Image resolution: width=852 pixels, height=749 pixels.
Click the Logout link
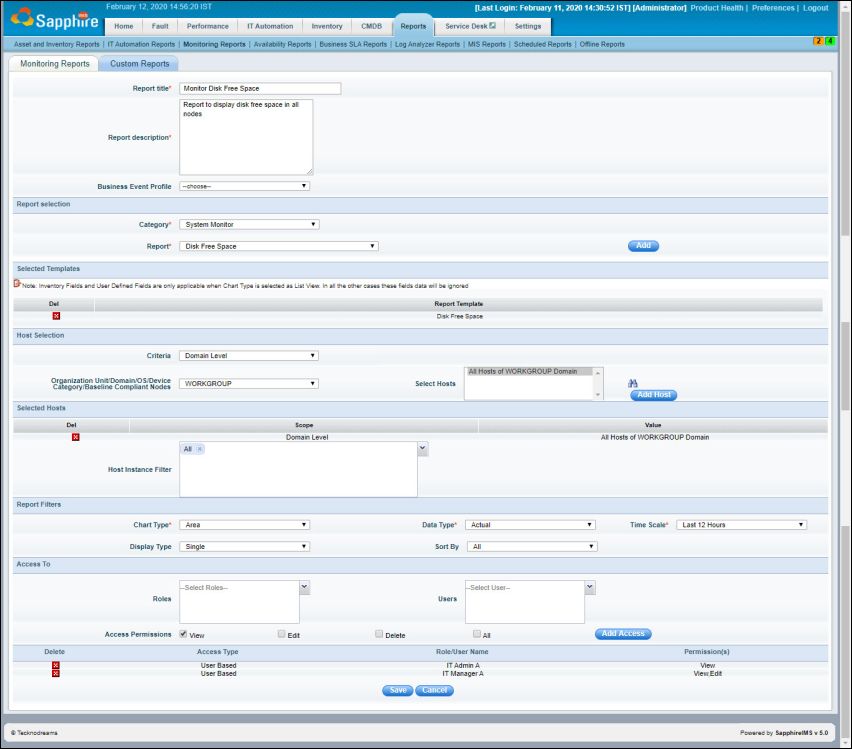(x=817, y=8)
